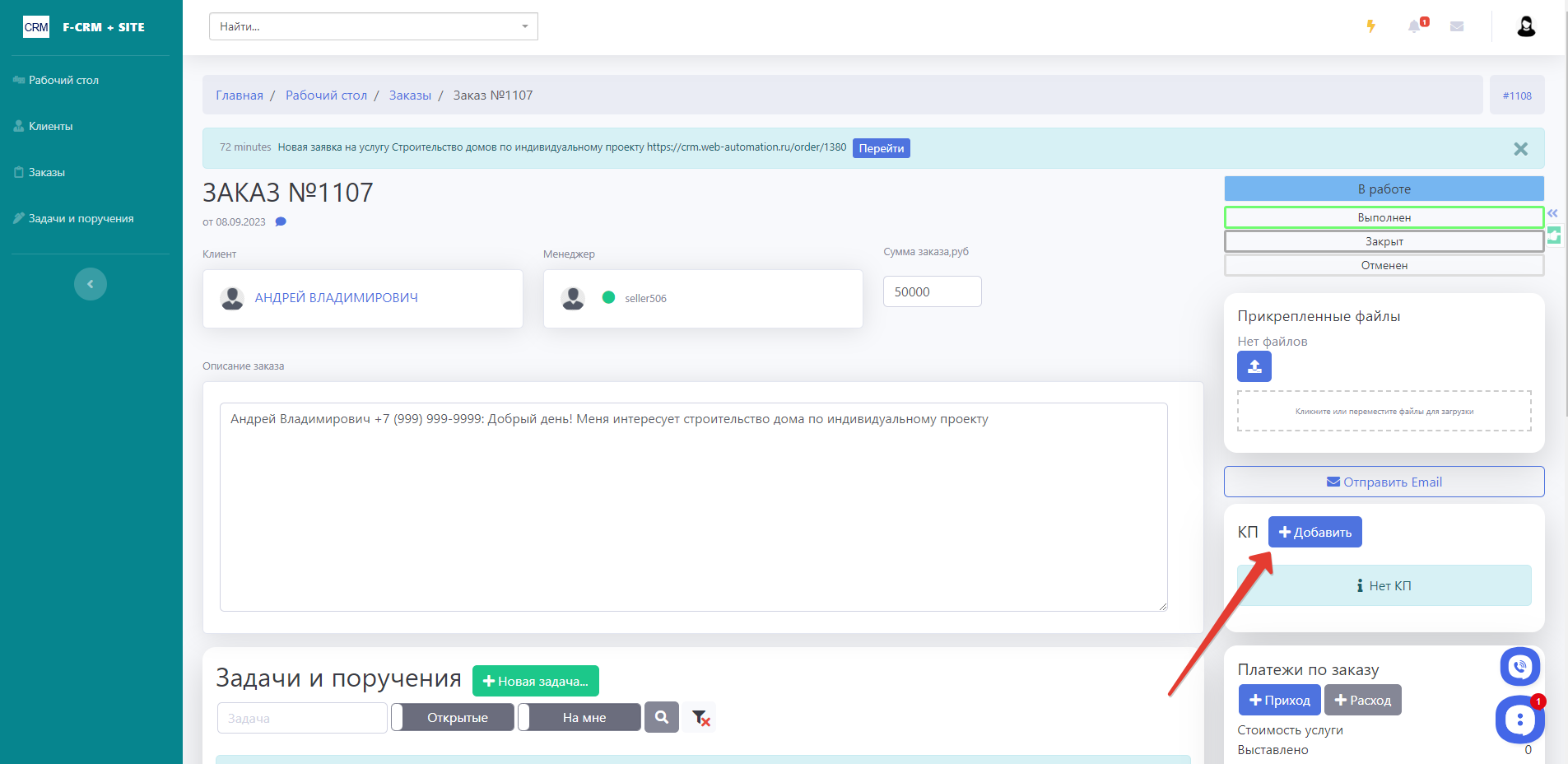
Task: Toggle the На мне tasks switch
Action: (x=579, y=717)
